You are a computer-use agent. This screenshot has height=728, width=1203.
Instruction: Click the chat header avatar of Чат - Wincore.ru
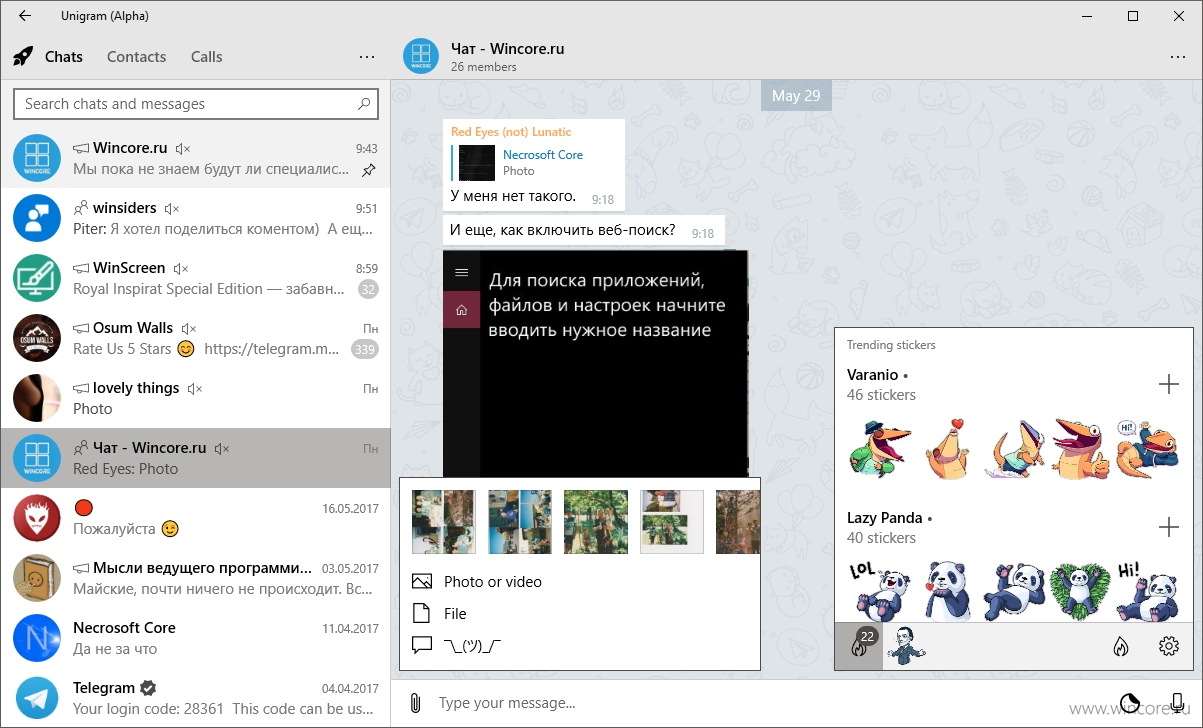[421, 56]
